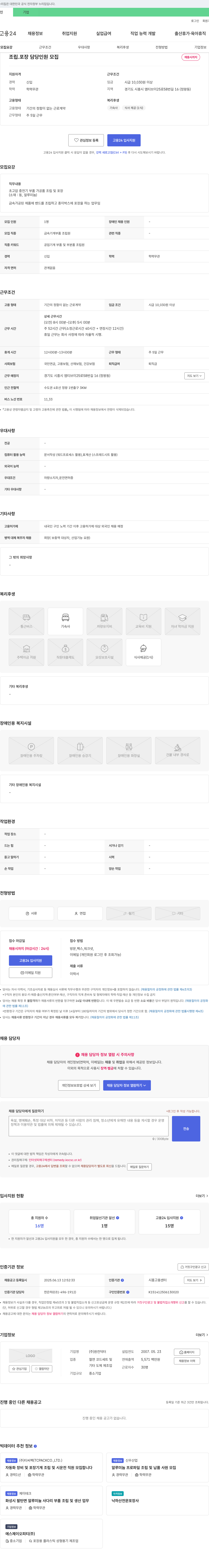Click the company LOGO thumbnail
Image resolution: width=209 pixels, height=1568 pixels.
(30, 1355)
